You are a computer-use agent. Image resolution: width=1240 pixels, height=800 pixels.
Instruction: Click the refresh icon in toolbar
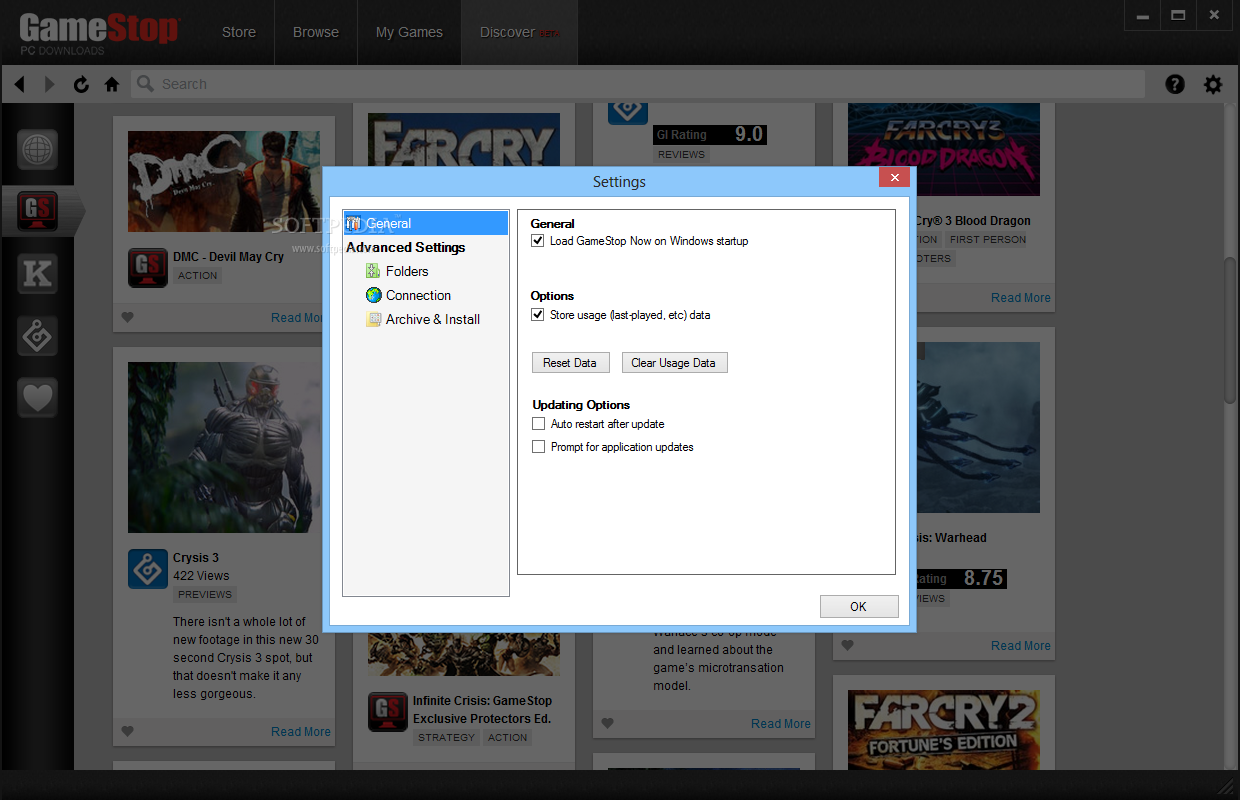[82, 84]
